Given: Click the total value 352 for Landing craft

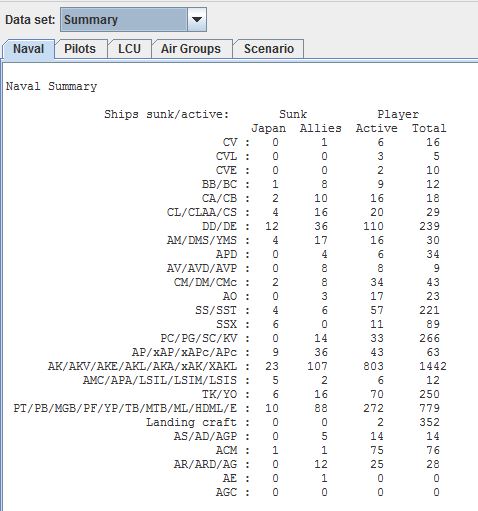Looking at the screenshot, I should 429,422.
